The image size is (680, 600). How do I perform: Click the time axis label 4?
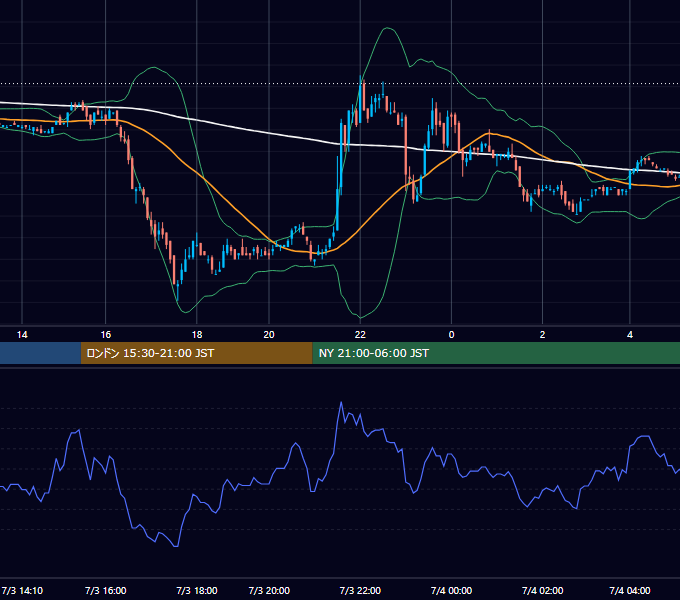click(x=630, y=335)
